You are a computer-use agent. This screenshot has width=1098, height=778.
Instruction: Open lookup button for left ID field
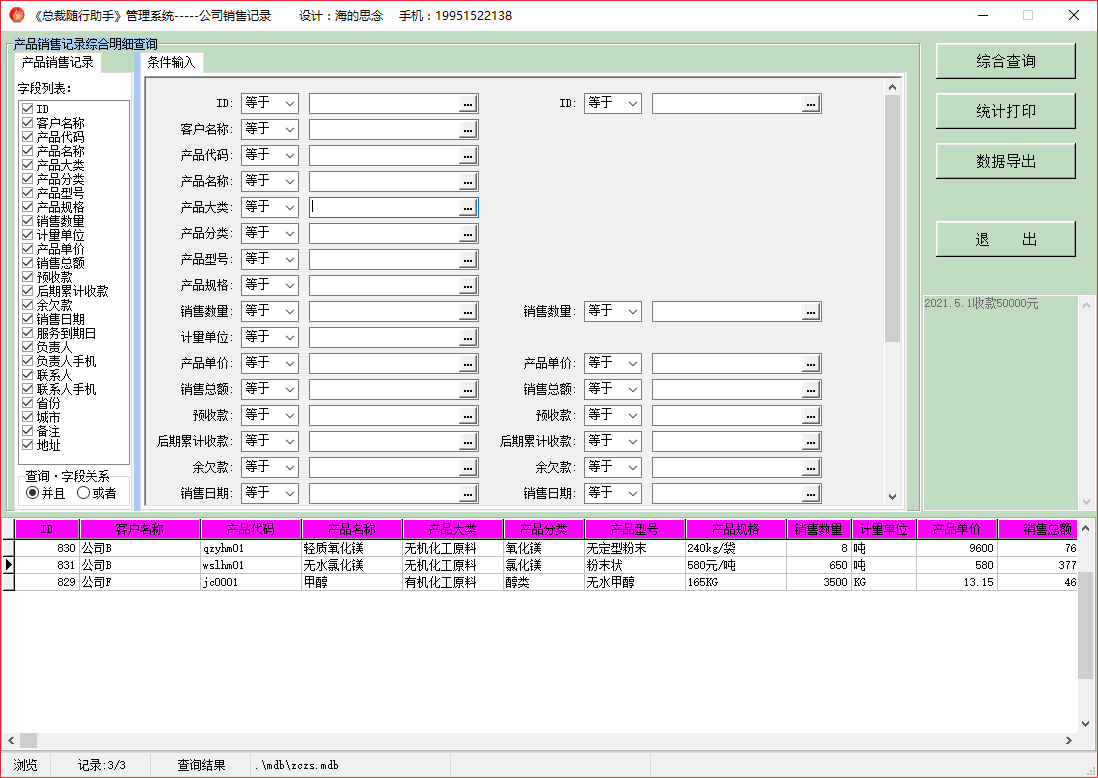click(x=468, y=104)
